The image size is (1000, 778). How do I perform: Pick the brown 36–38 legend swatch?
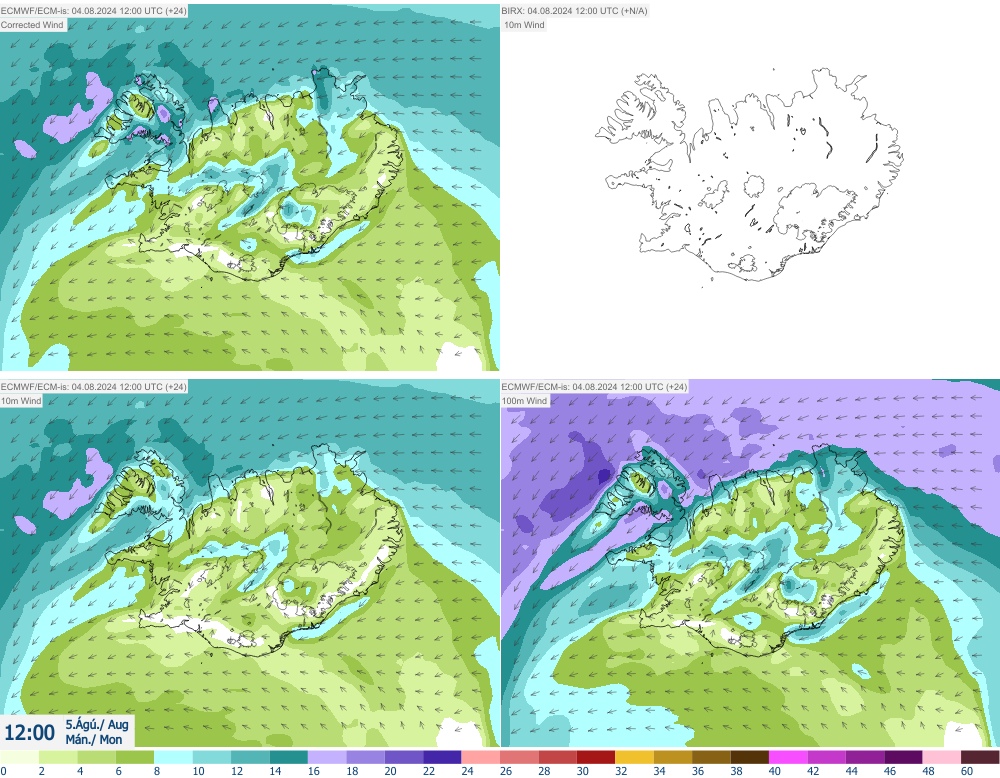[x=711, y=757]
